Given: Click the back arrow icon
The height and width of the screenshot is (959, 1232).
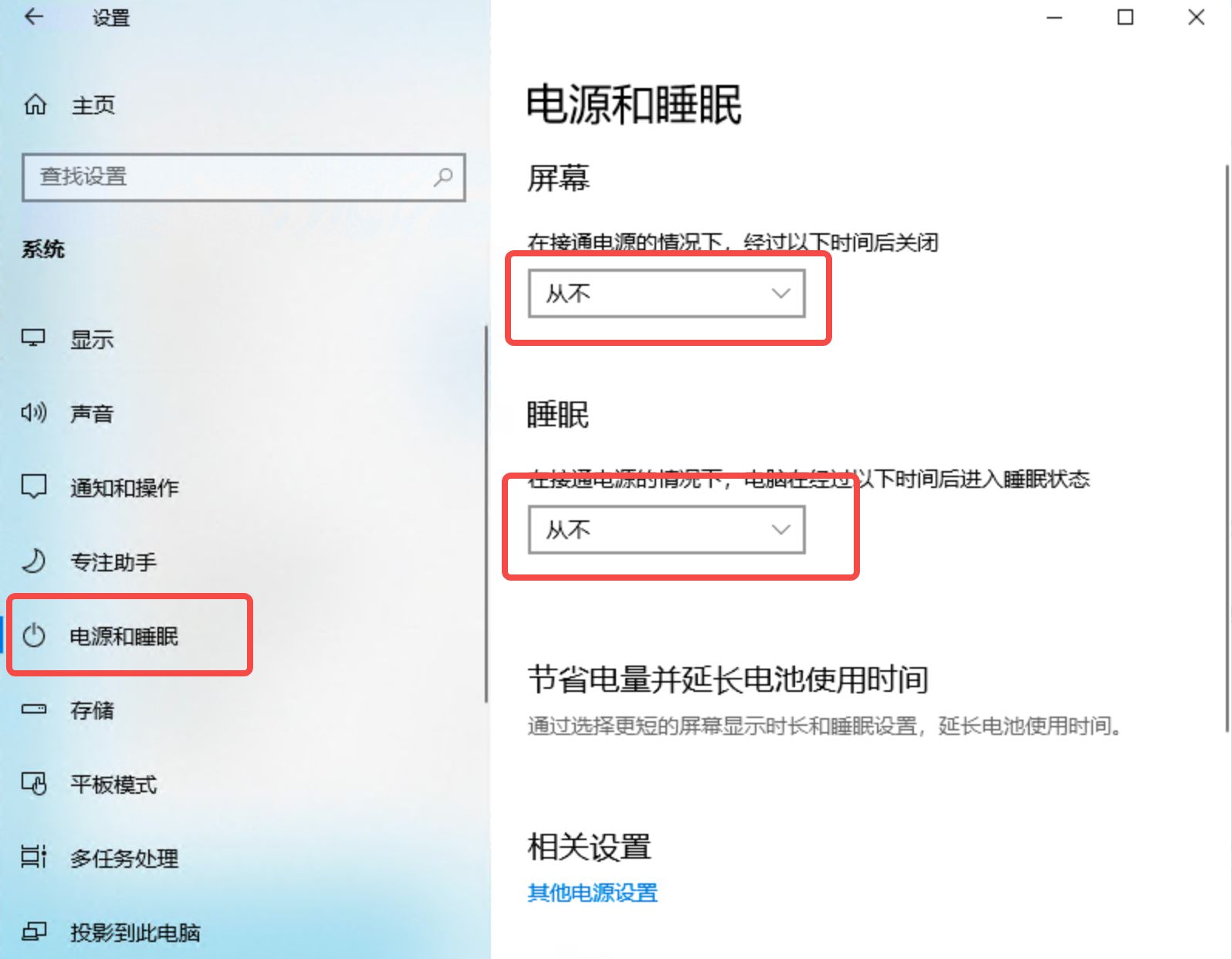Looking at the screenshot, I should pyautogui.click(x=34, y=16).
